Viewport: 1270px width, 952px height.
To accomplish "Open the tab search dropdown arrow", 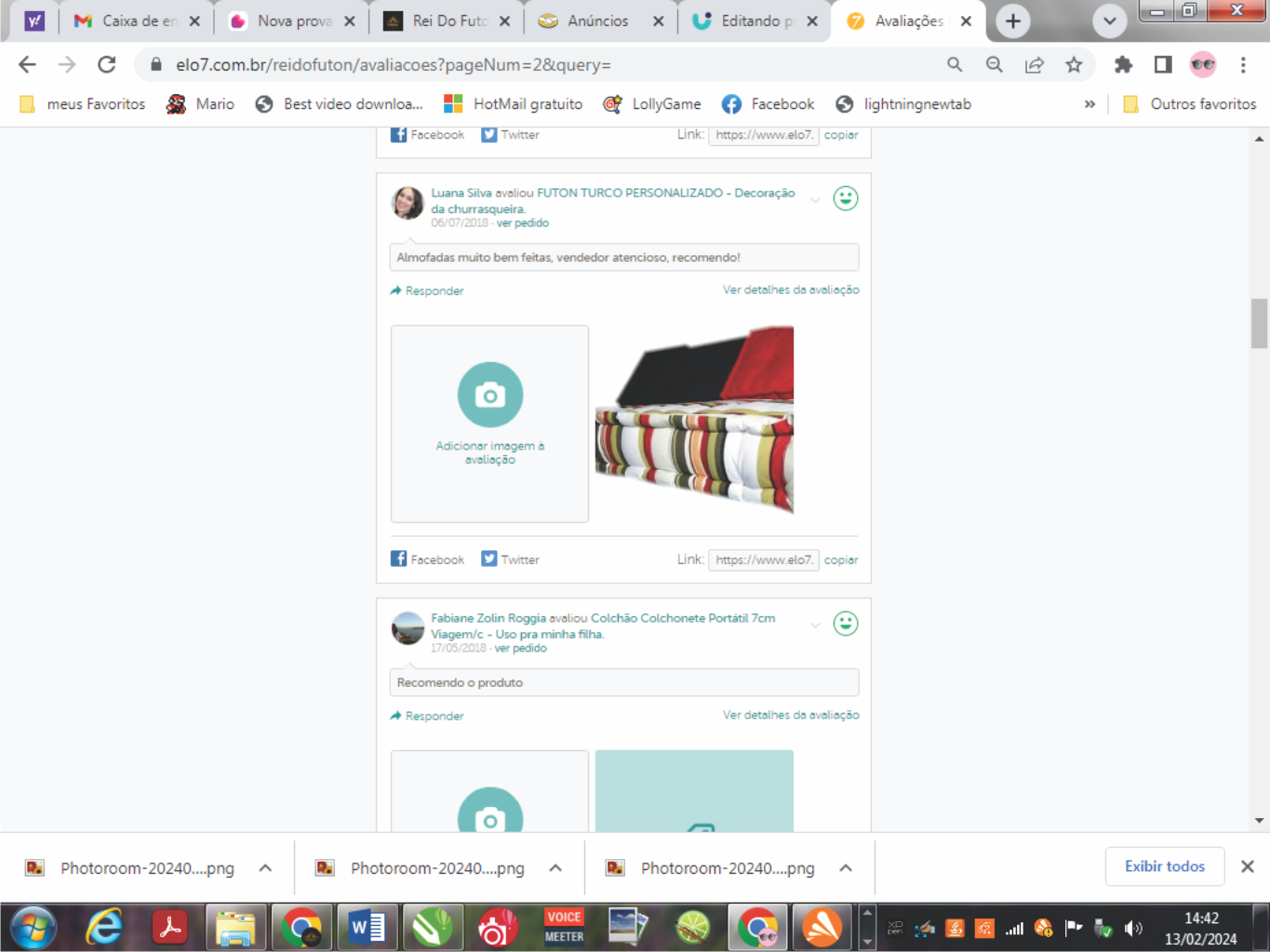I will 1109,20.
